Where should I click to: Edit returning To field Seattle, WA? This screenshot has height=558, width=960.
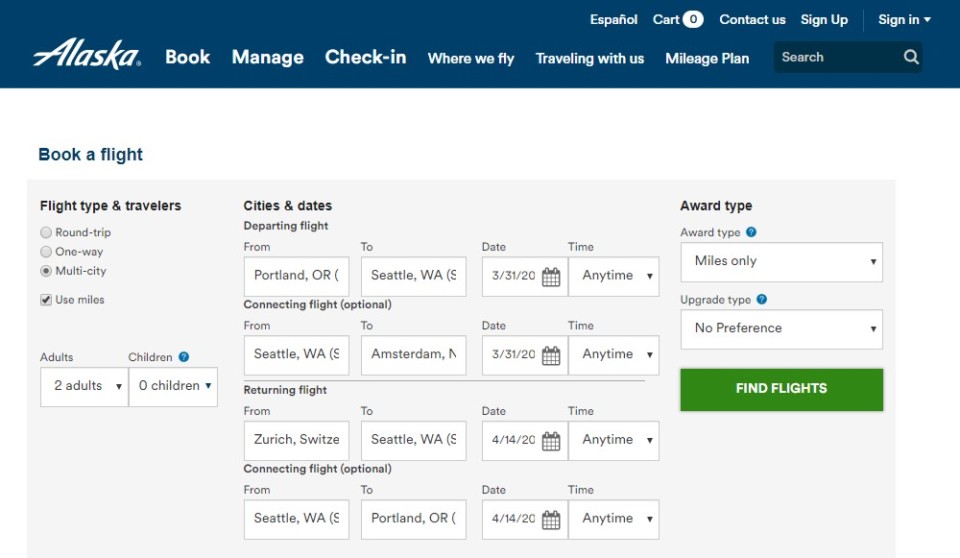pos(413,440)
